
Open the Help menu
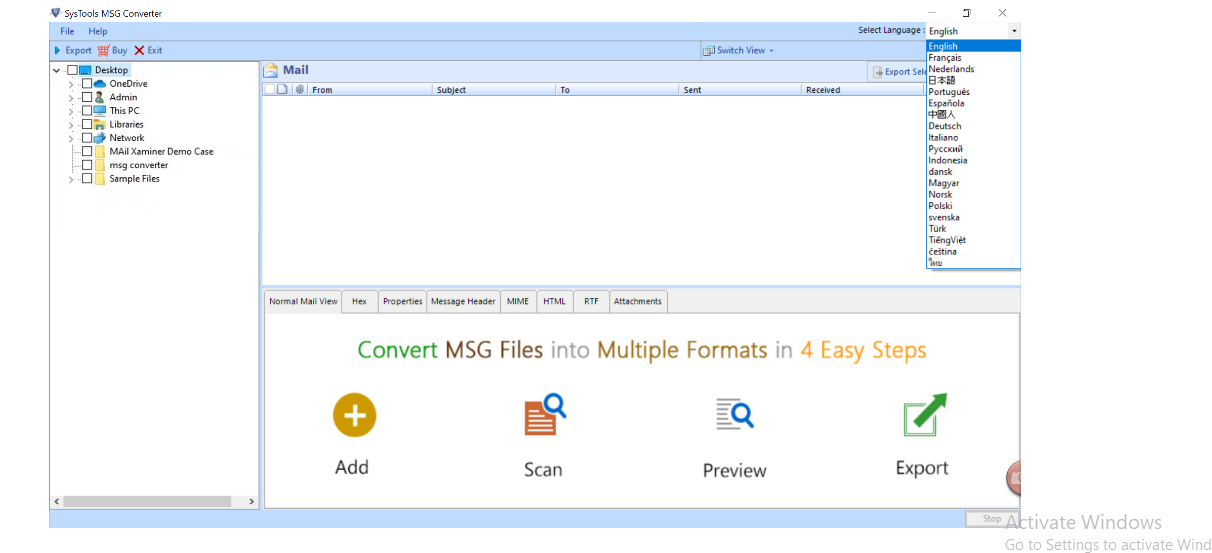click(98, 31)
